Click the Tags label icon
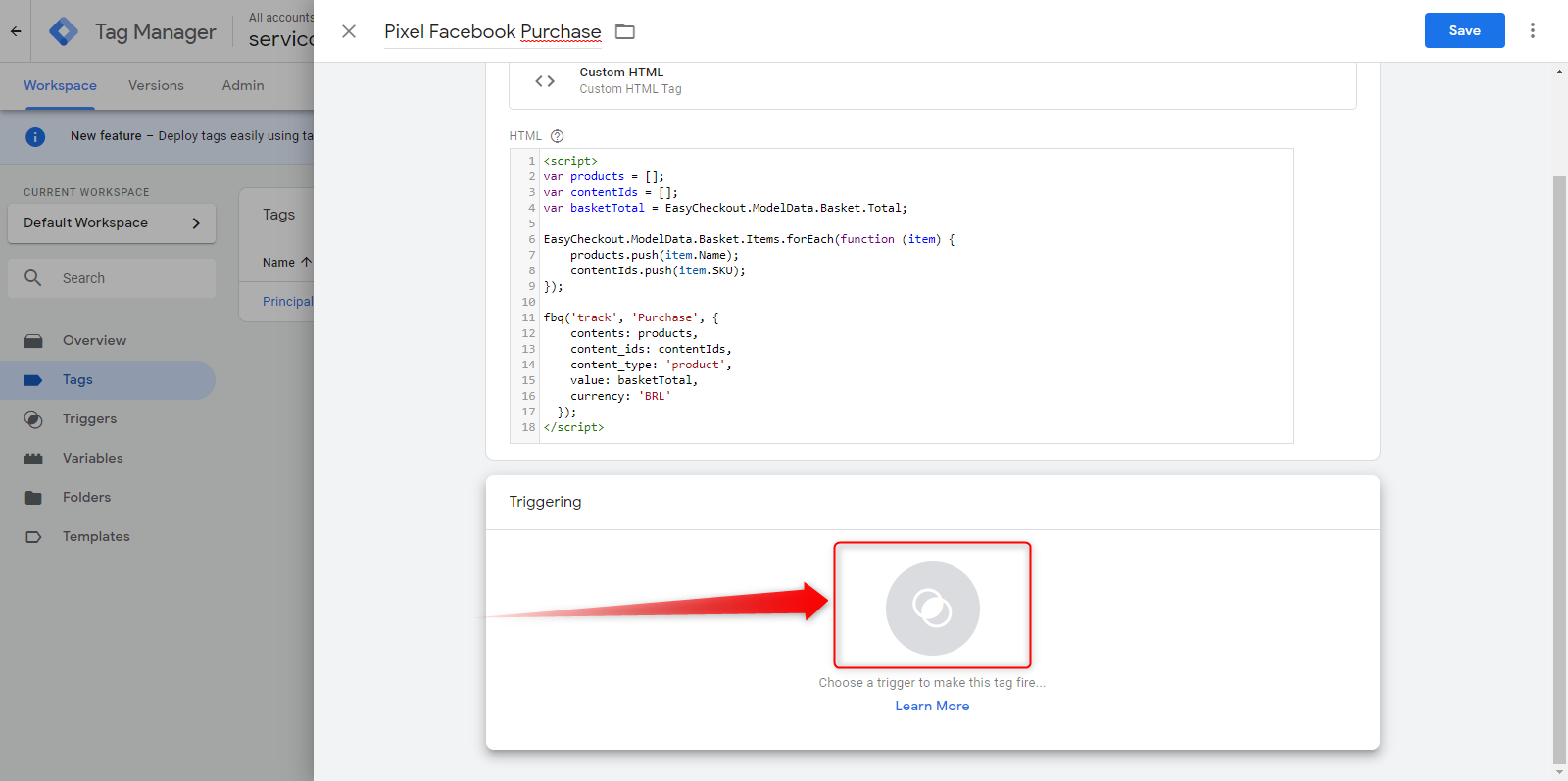The image size is (1568, 781). pyautogui.click(x=33, y=380)
